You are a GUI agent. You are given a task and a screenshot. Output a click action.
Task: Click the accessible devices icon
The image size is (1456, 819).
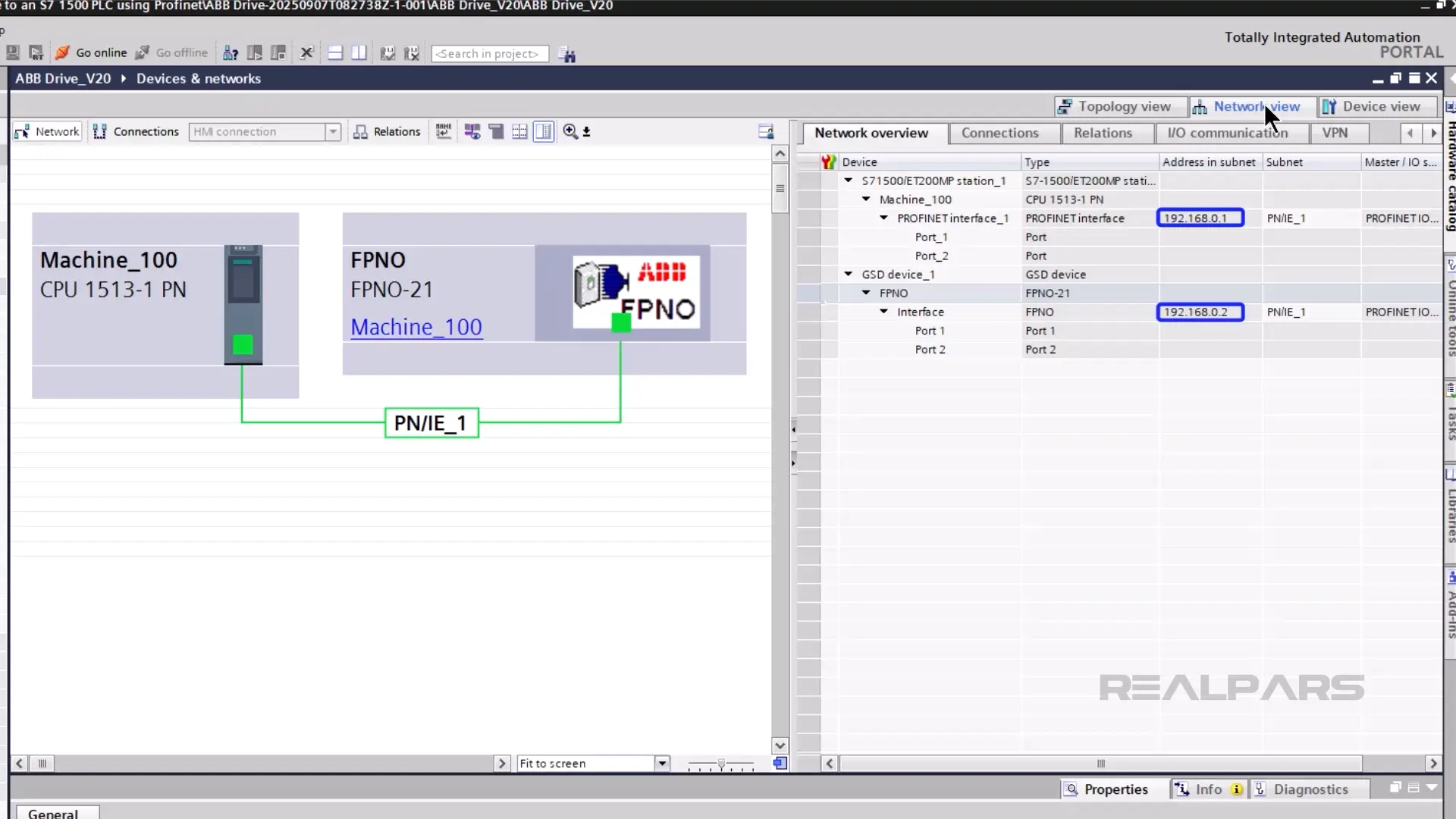coord(231,53)
